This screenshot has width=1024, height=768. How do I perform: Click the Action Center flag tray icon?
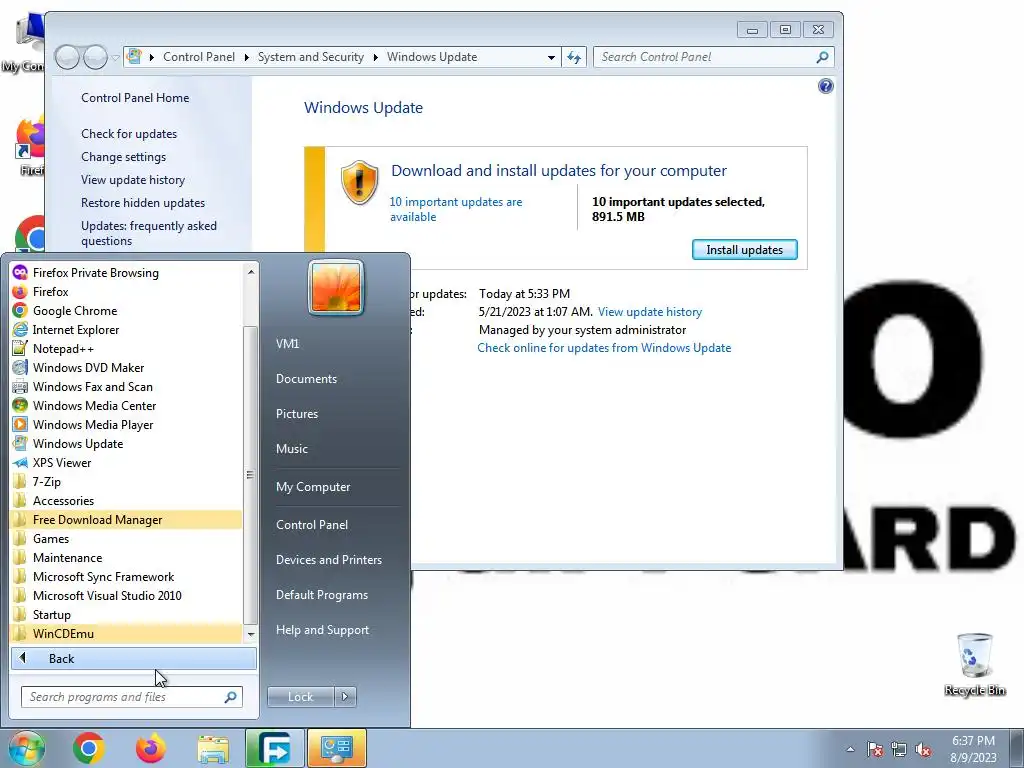tap(875, 749)
